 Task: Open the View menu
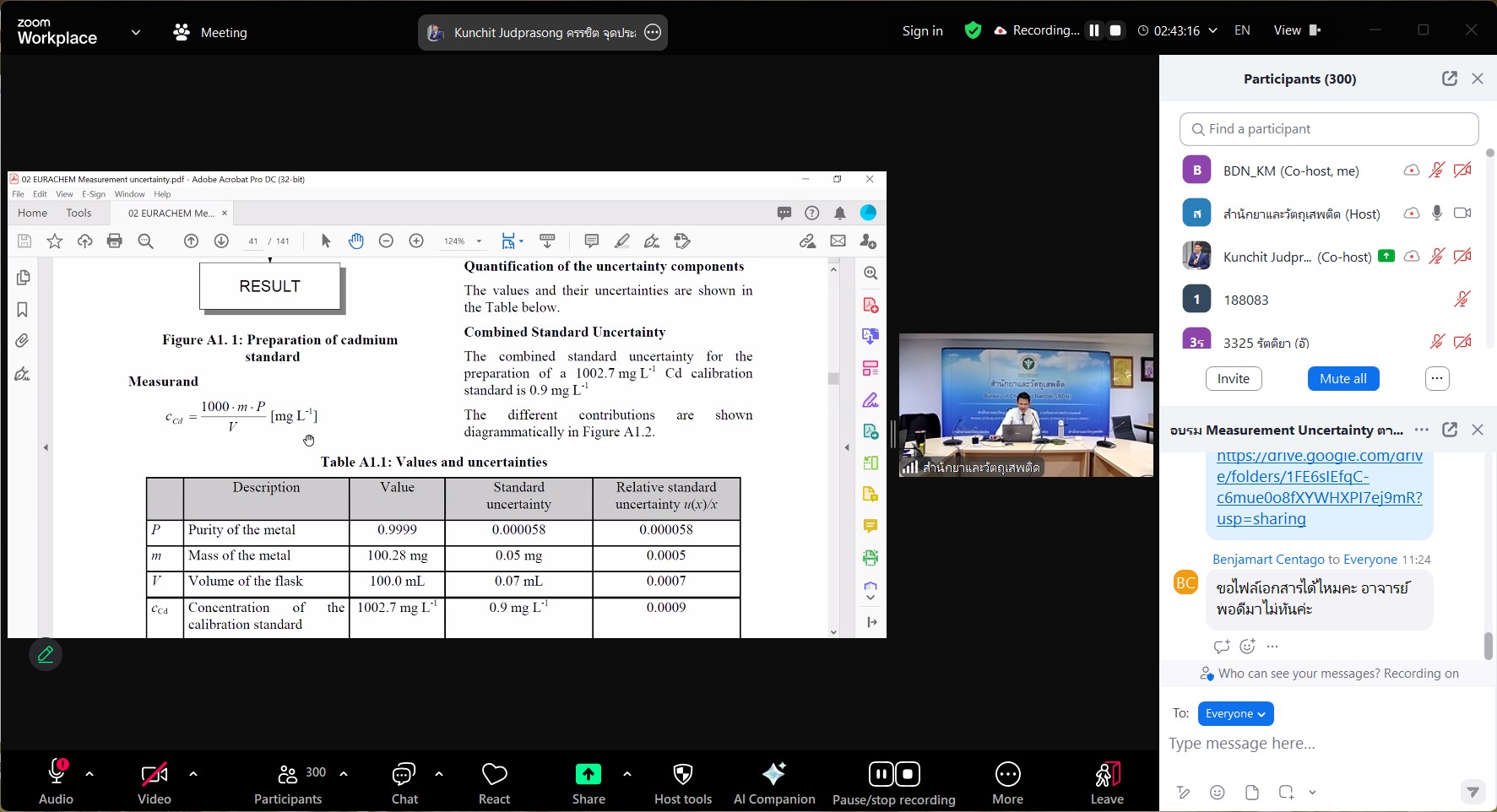[1296, 30]
